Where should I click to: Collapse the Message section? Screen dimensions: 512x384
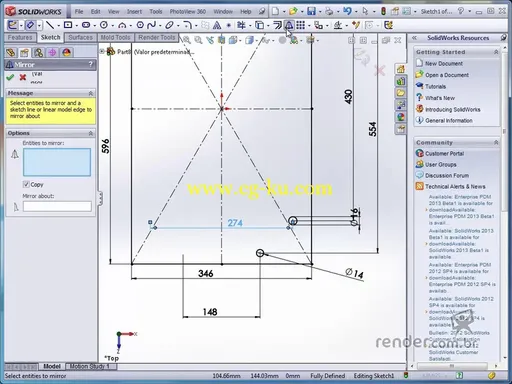tap(91, 93)
